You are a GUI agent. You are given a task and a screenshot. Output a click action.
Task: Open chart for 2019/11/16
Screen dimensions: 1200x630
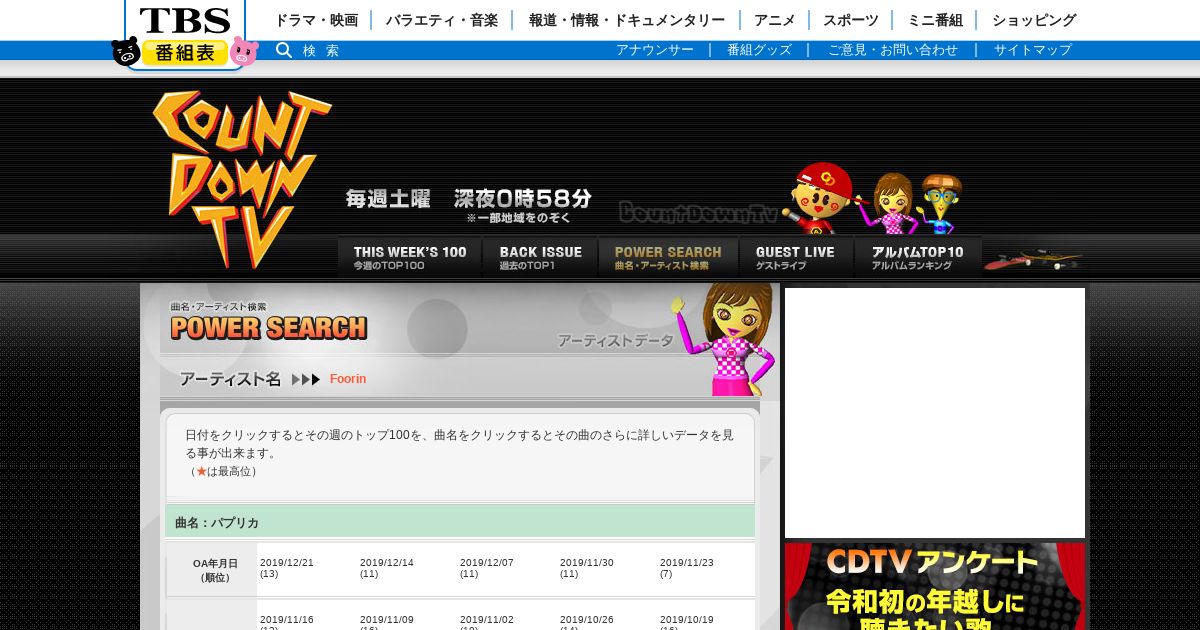point(286,620)
